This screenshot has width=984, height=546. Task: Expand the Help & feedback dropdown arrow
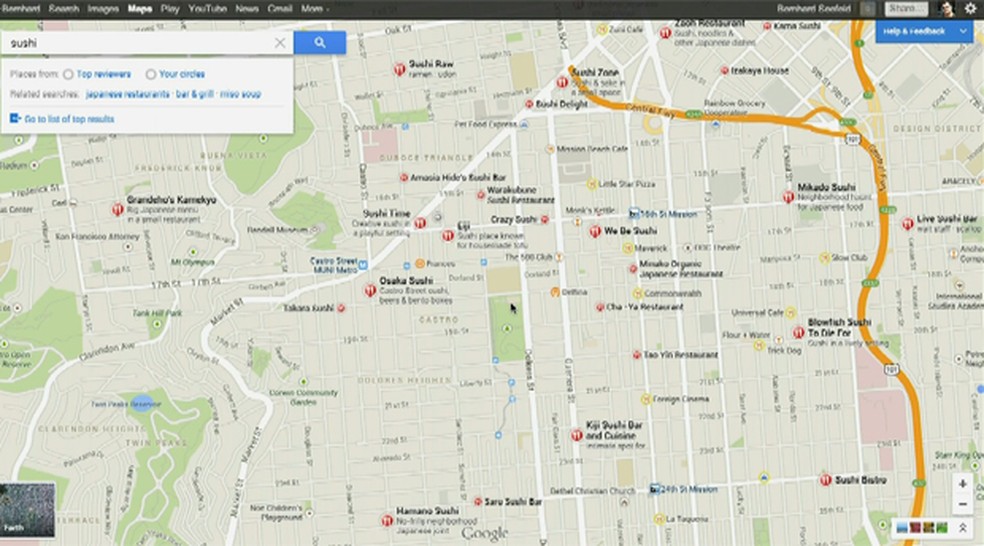point(963,31)
